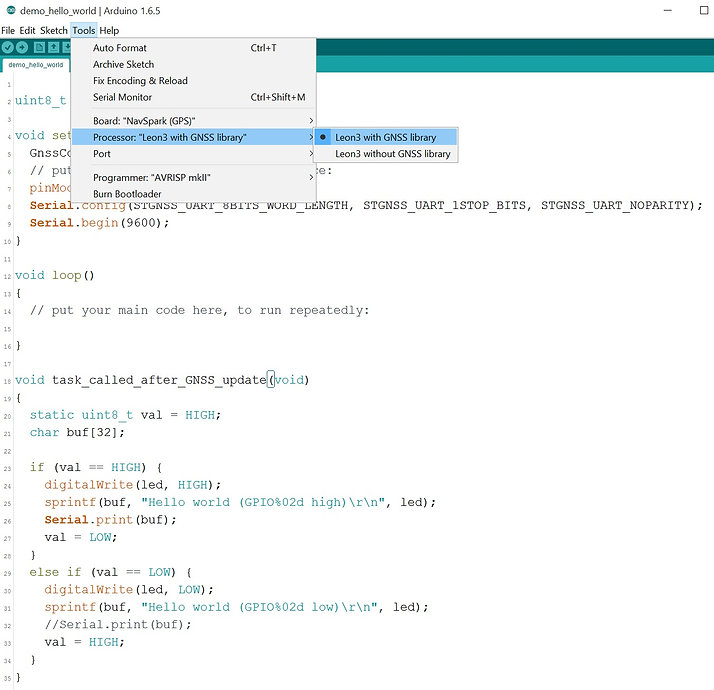Close the open Tools menu
Viewport: 714px width, 690px height.
pos(84,31)
